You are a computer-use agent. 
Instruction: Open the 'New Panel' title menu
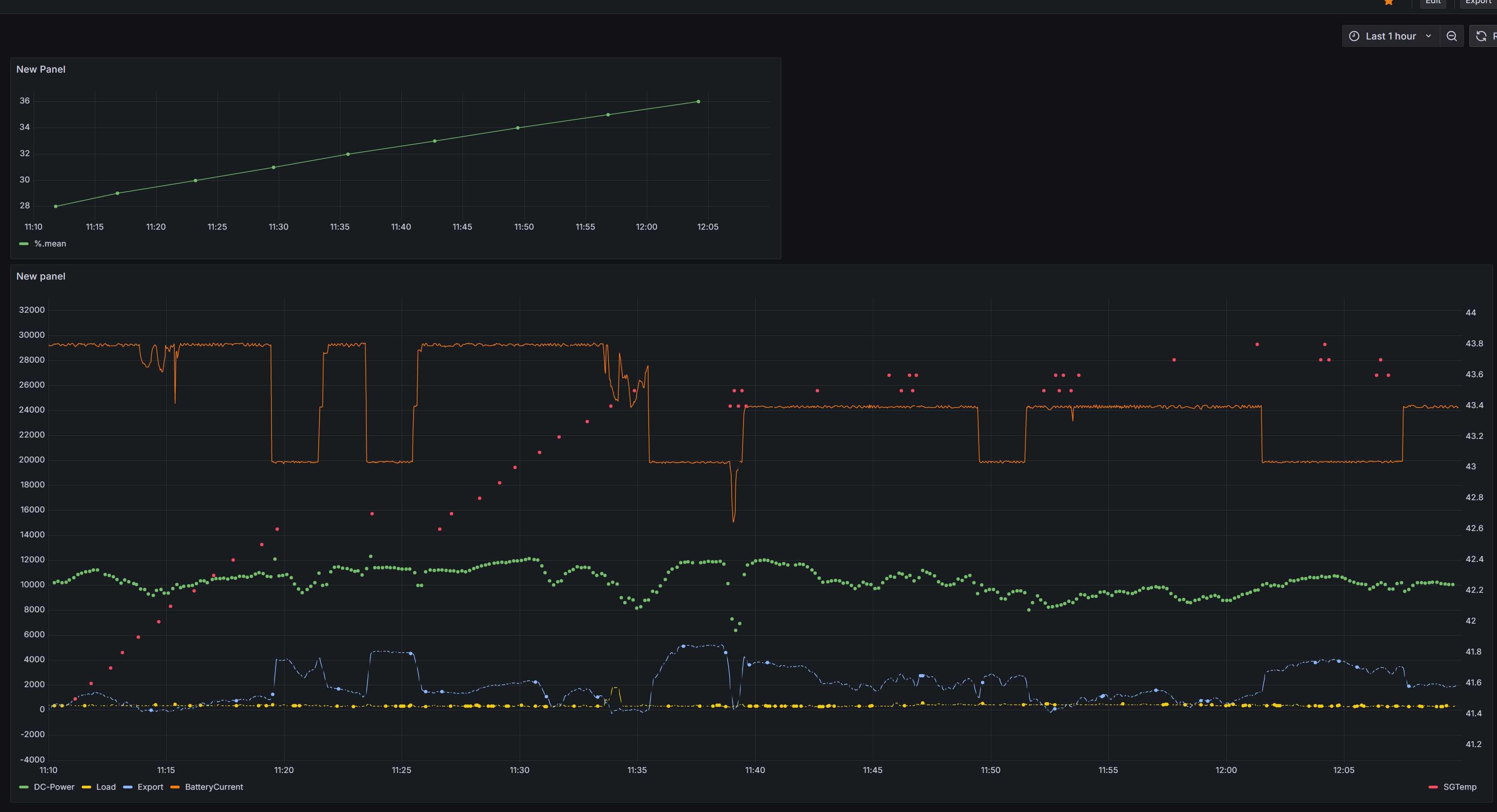[41, 69]
